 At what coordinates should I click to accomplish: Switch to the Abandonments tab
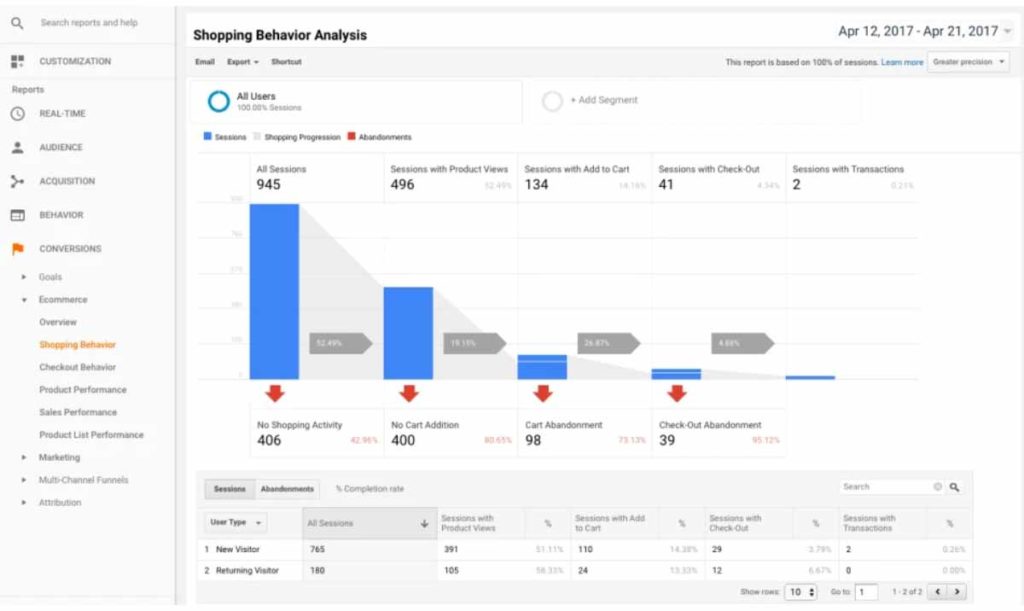[x=288, y=487]
